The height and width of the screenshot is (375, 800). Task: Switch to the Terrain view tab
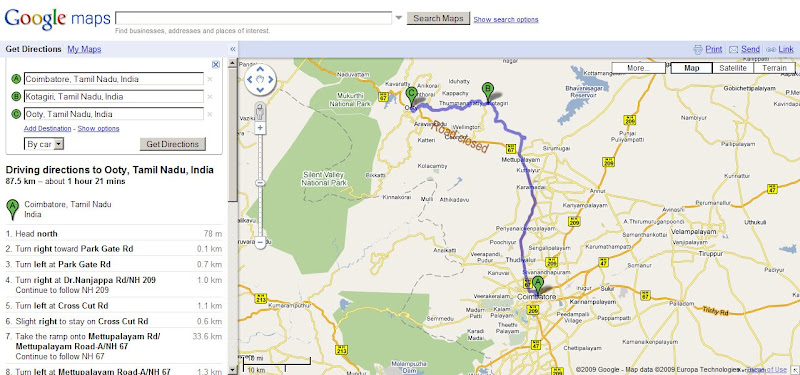tap(774, 68)
